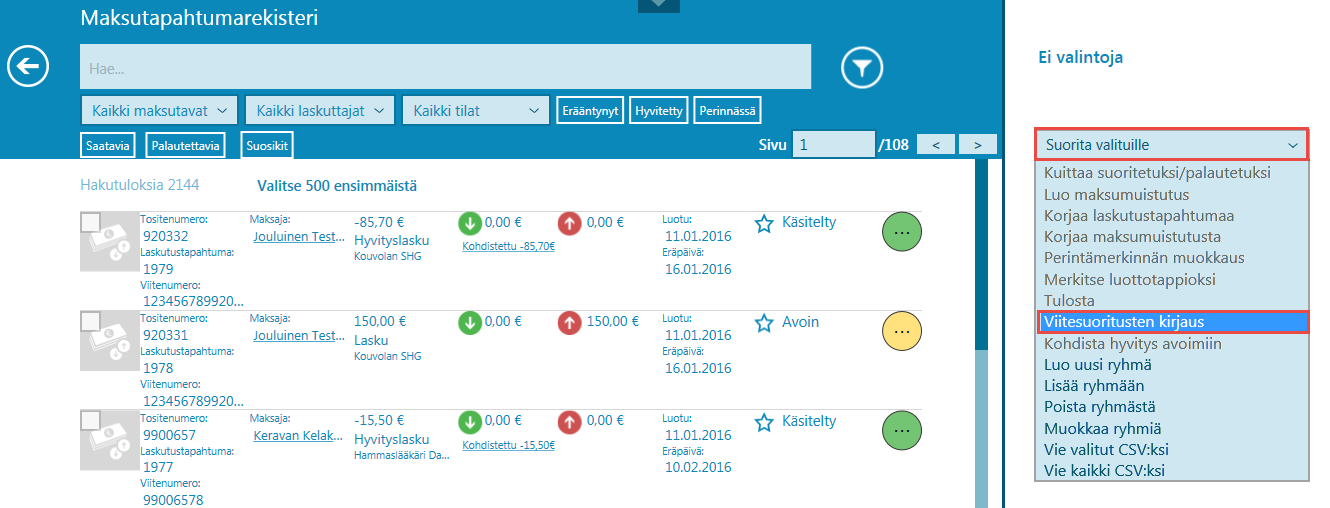Open the Kaikki laskuttajat dropdown
Screen dimensions: 1330x508
320,111
